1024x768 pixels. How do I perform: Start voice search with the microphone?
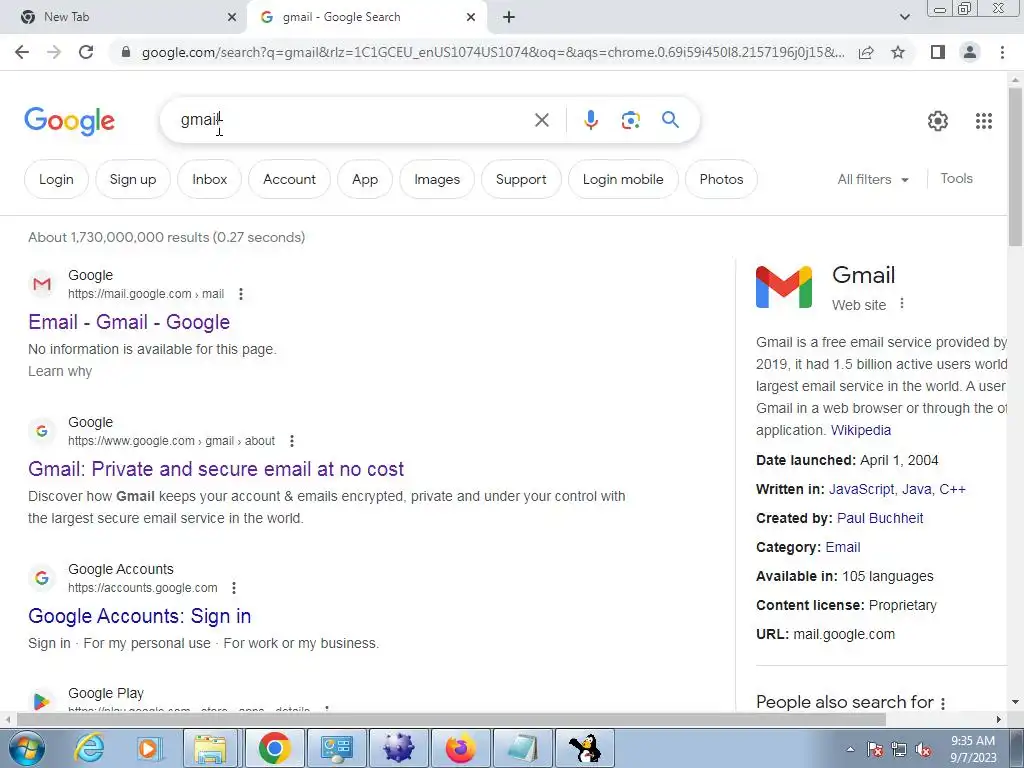click(590, 120)
